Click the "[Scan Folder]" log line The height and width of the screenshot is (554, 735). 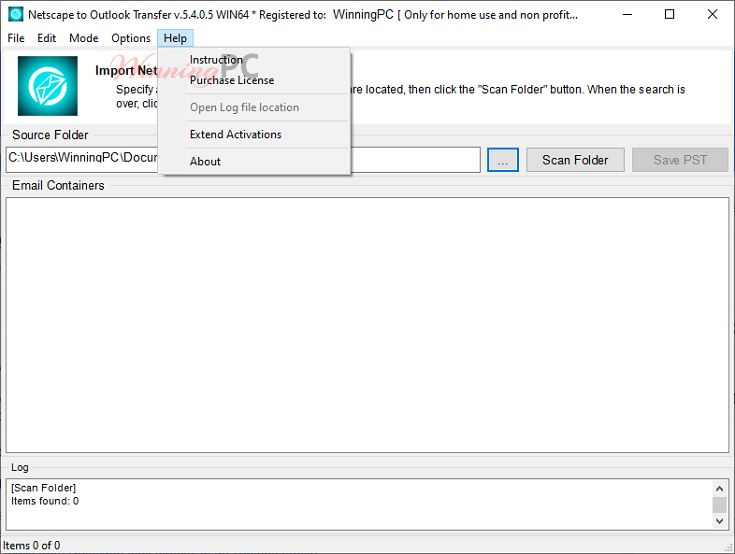pyautogui.click(x=44, y=488)
